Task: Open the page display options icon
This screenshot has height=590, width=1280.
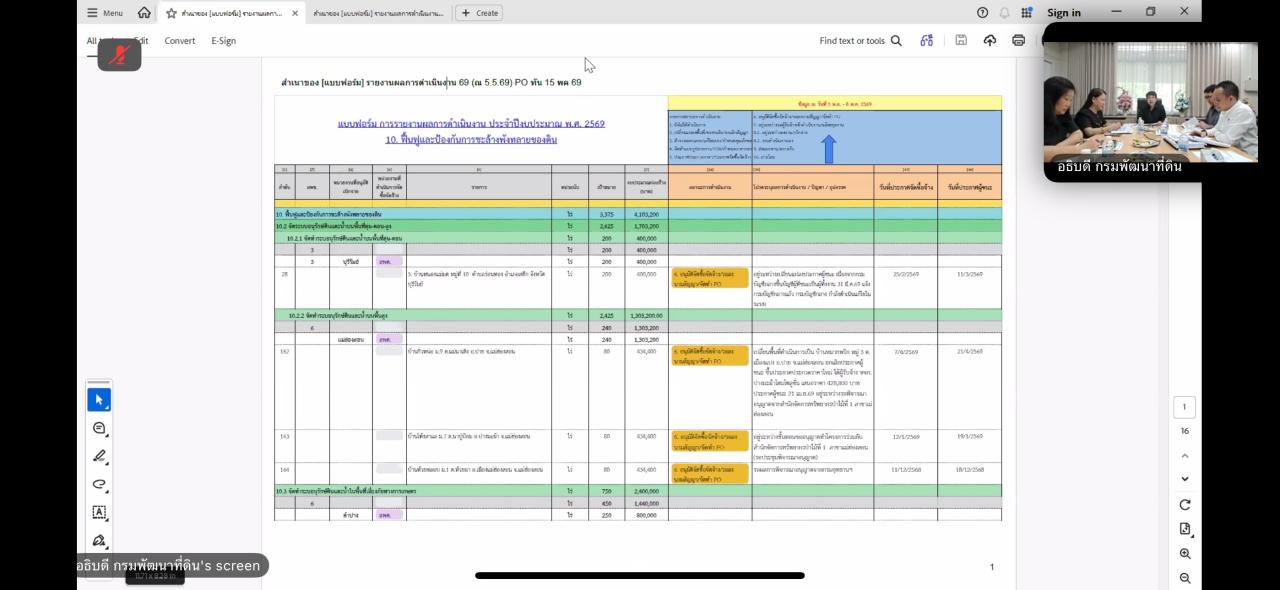Action: click(x=1185, y=529)
